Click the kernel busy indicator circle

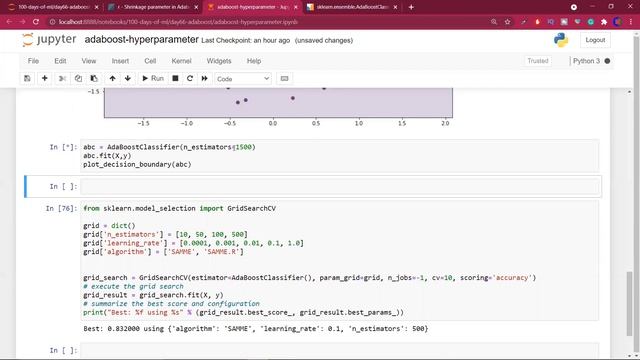607,61
